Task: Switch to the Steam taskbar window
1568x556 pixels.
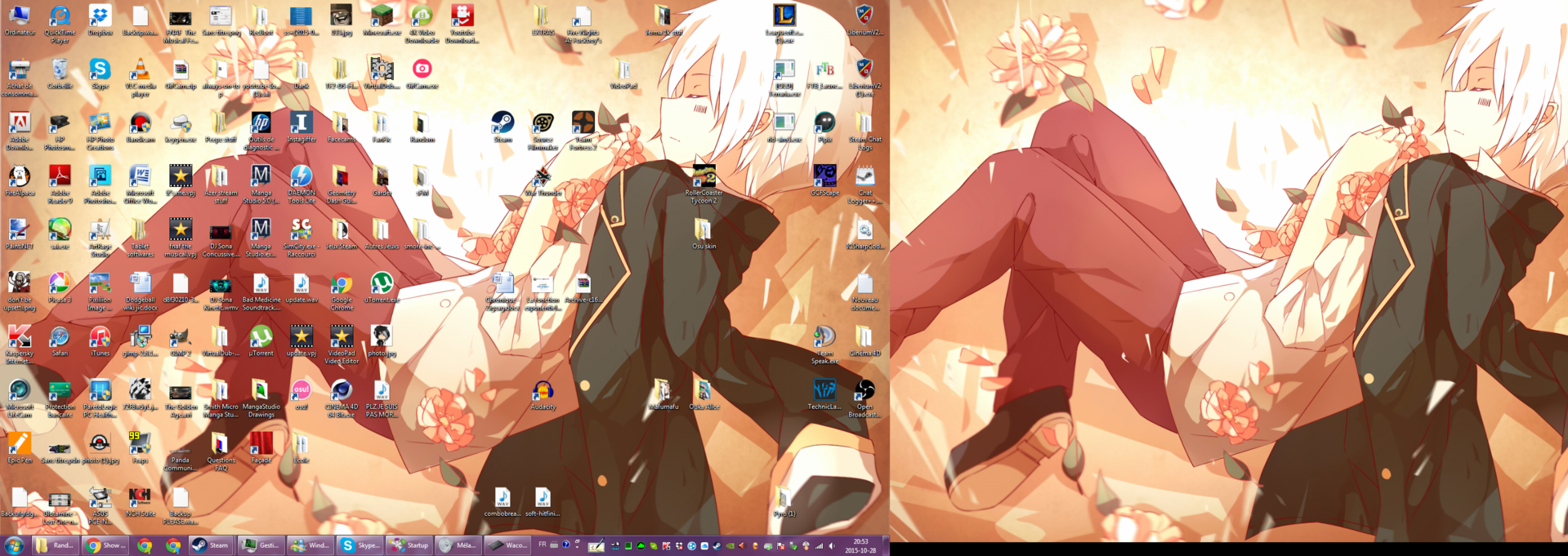Action: 211,545
